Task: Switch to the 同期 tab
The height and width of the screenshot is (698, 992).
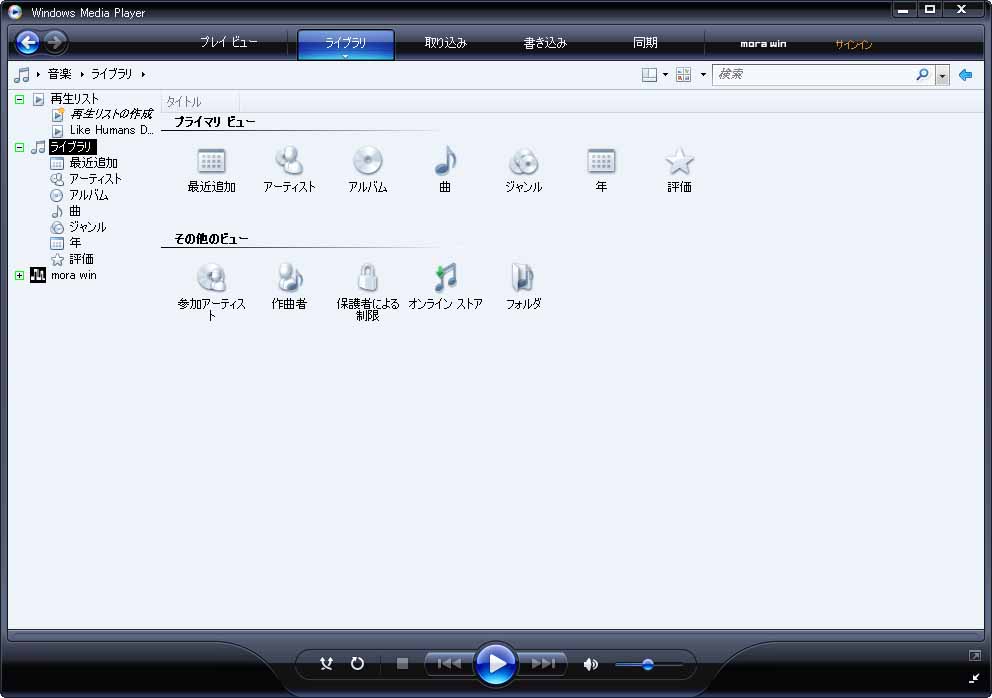Action: (x=645, y=42)
